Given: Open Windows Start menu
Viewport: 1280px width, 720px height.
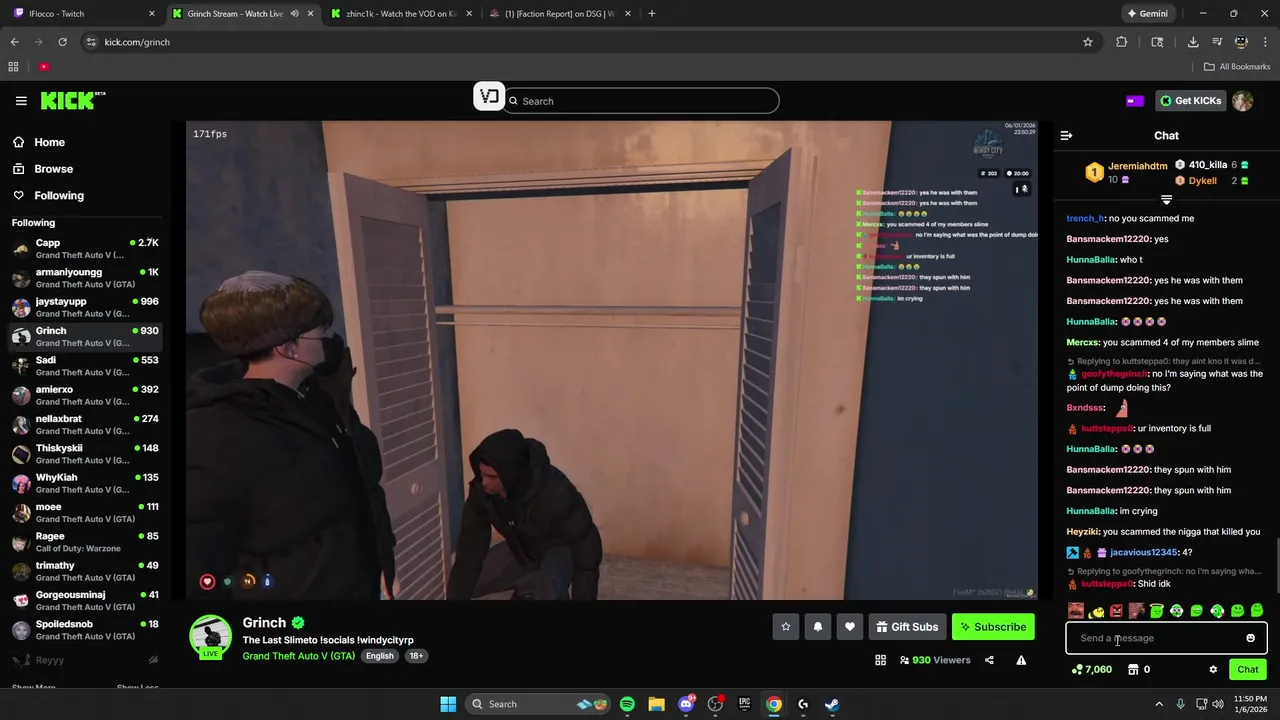Looking at the screenshot, I should [448, 704].
